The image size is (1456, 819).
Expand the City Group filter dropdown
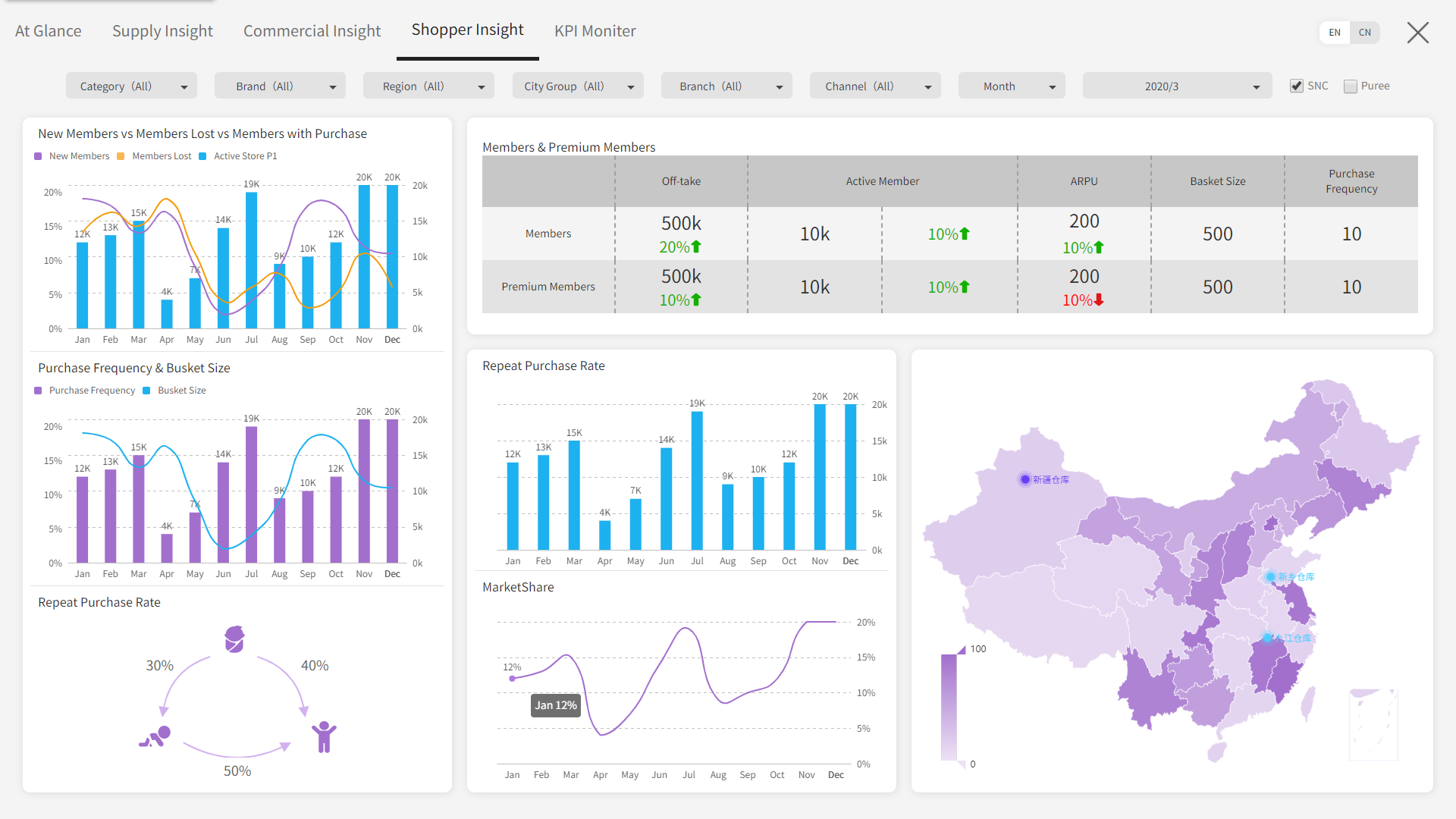point(578,86)
